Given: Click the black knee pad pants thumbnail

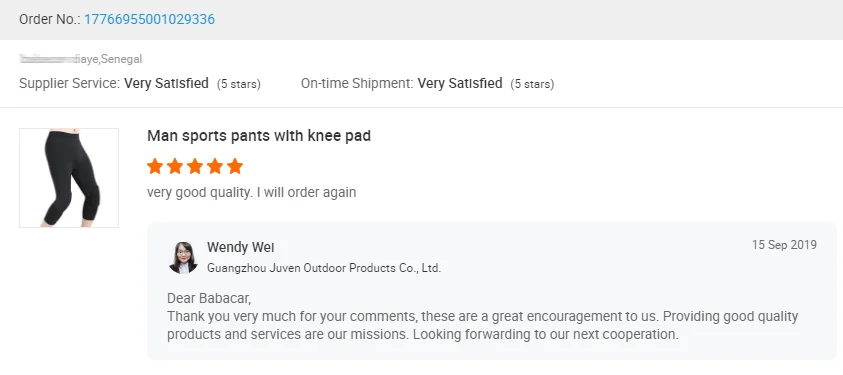Looking at the screenshot, I should 69,178.
